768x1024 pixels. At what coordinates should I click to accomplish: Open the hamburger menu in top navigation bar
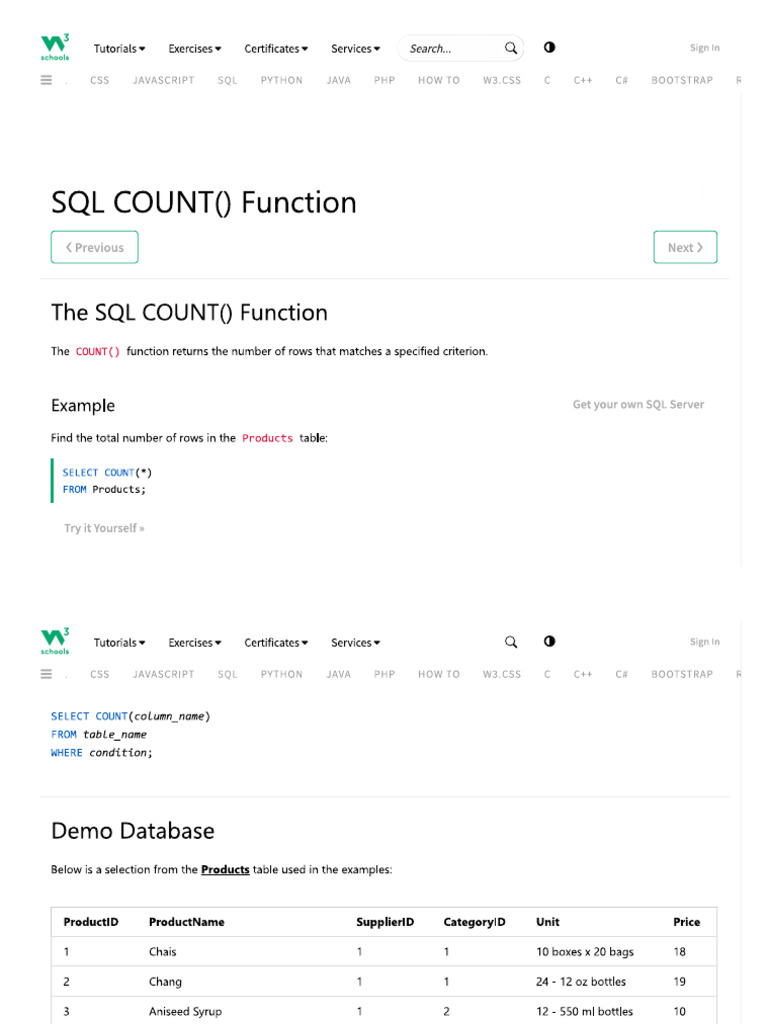point(46,80)
